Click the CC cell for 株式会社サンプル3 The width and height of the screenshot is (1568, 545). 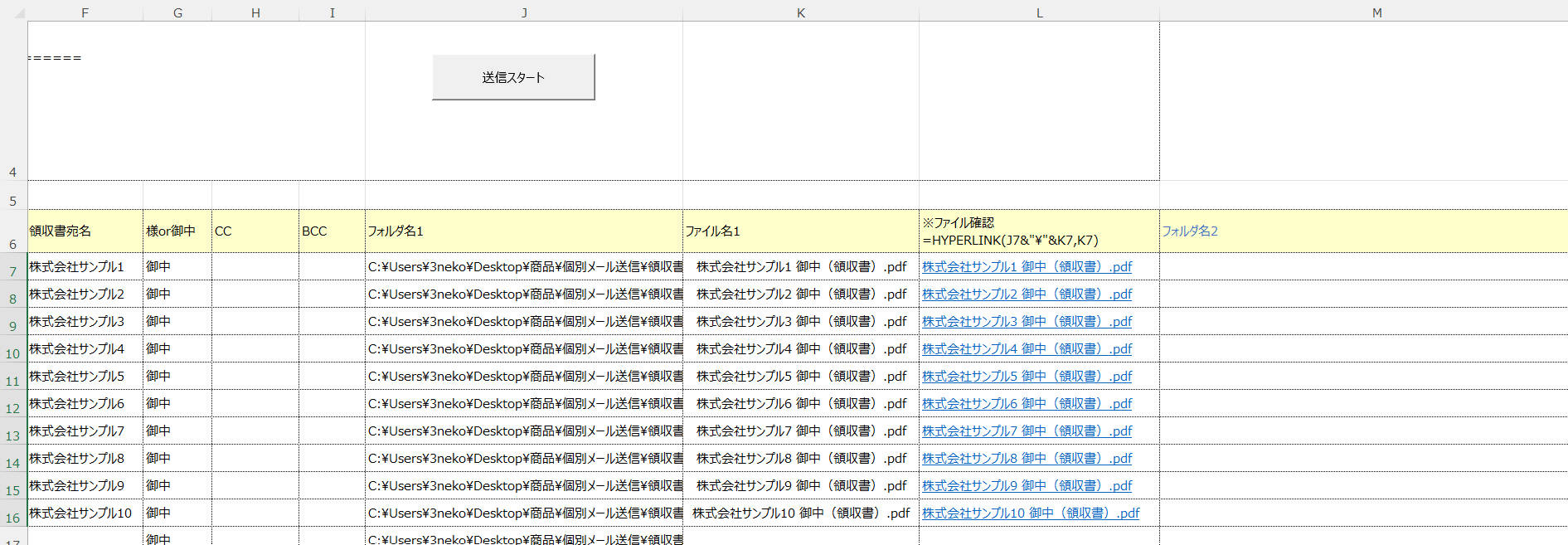point(255,322)
